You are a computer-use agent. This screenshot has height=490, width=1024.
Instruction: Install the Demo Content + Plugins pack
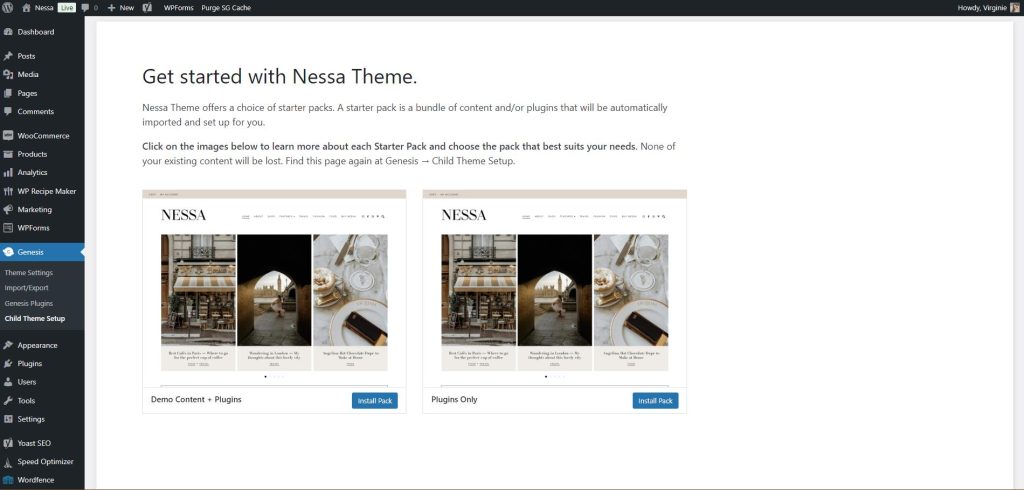click(375, 400)
